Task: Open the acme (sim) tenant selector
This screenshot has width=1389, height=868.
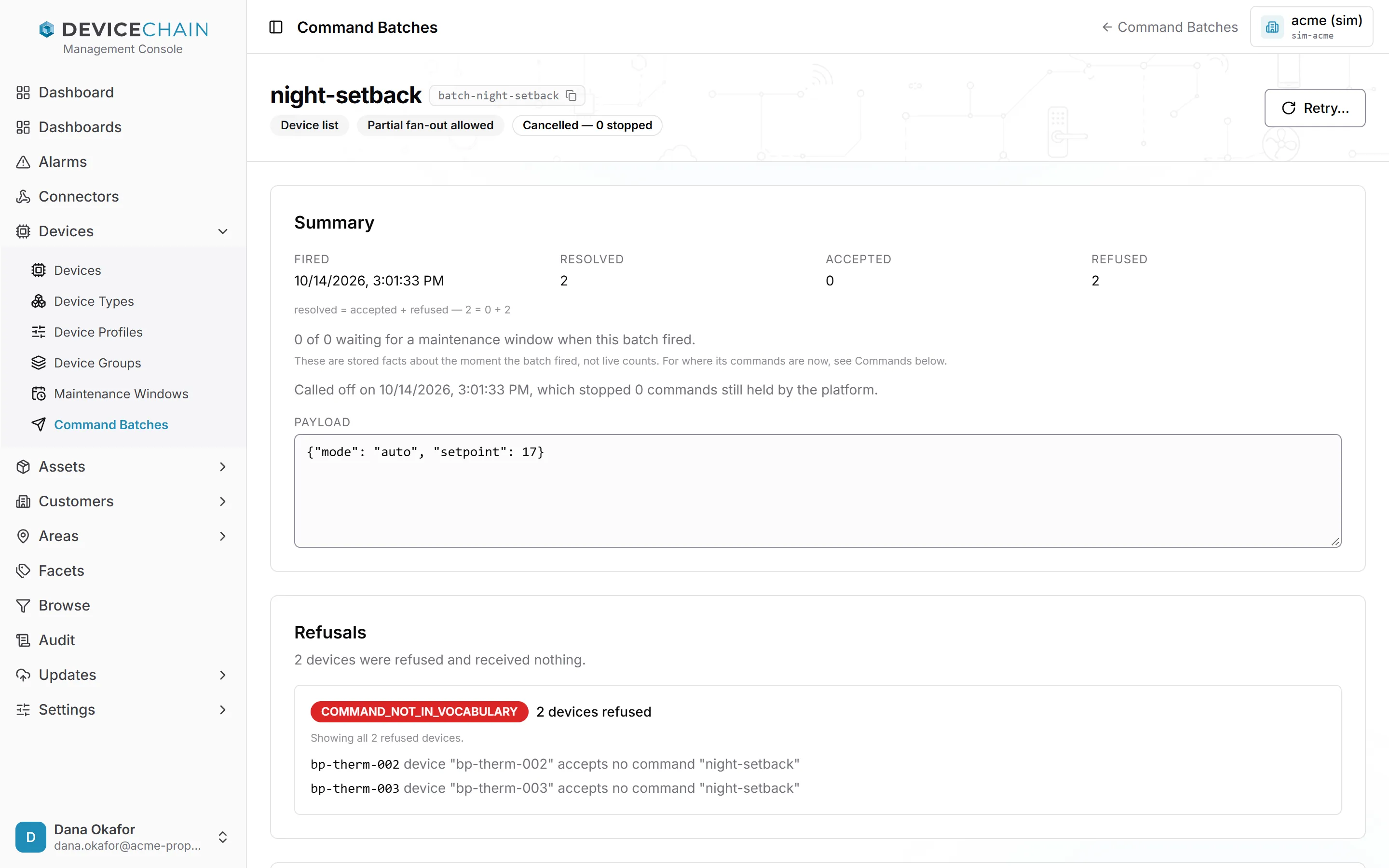Action: point(1311,27)
